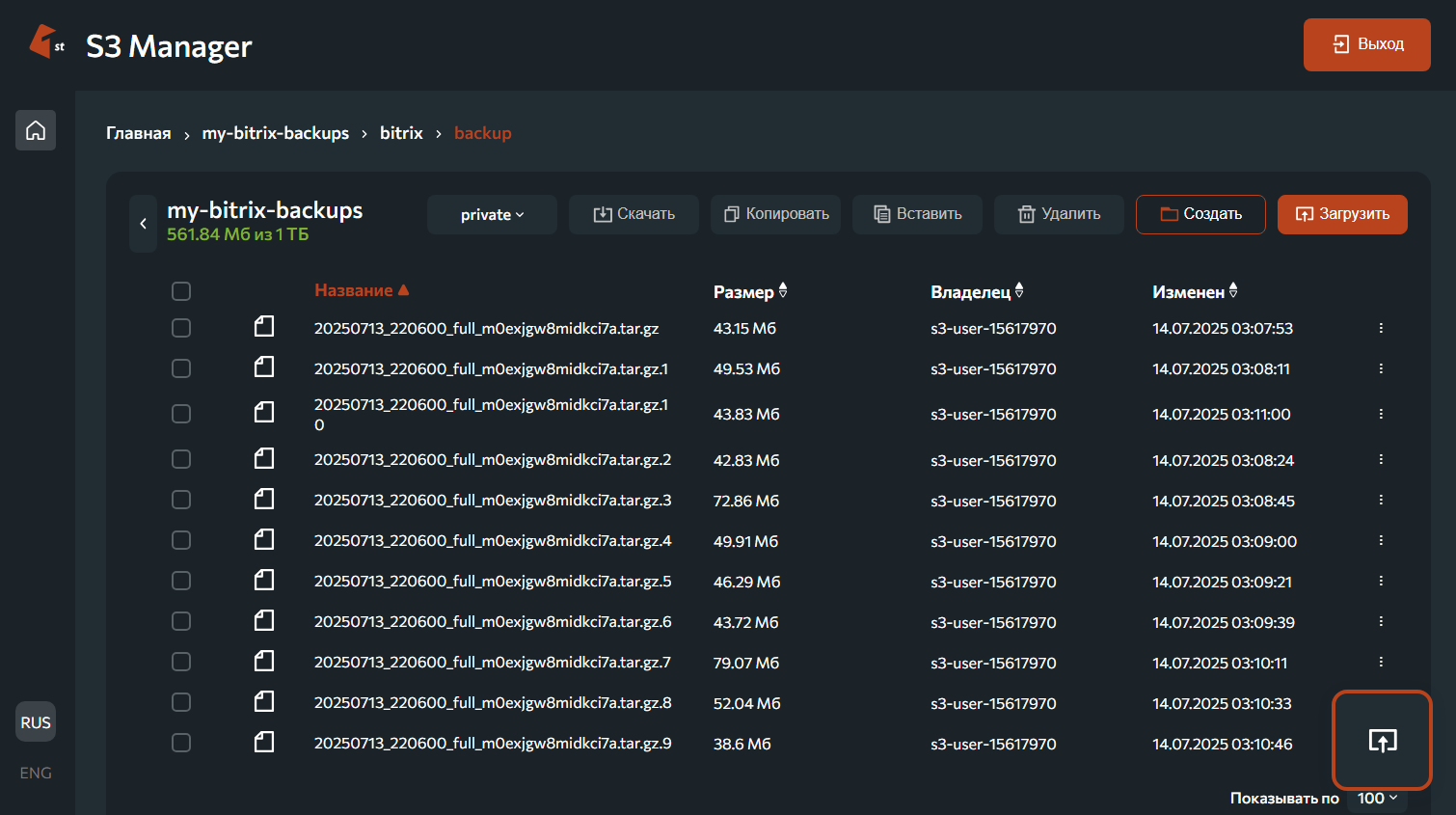This screenshot has height=815, width=1456.
Task: Sort by Название column
Action: (362, 290)
